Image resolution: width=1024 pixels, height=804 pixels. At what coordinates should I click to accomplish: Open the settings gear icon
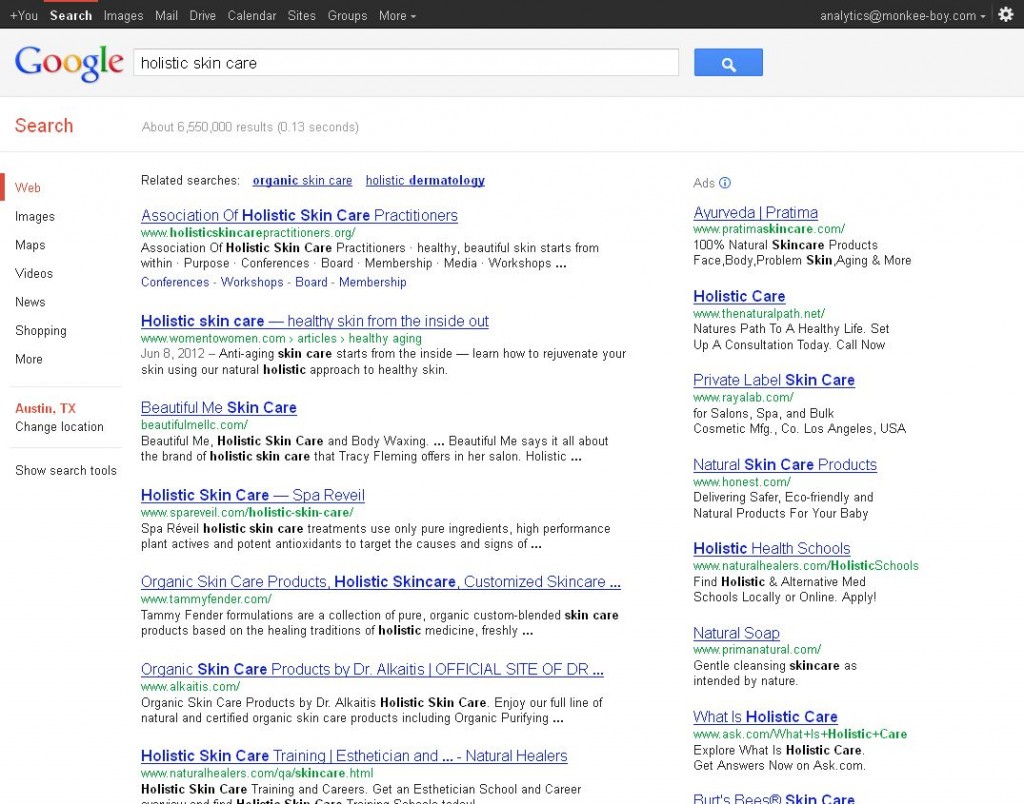[x=1006, y=14]
